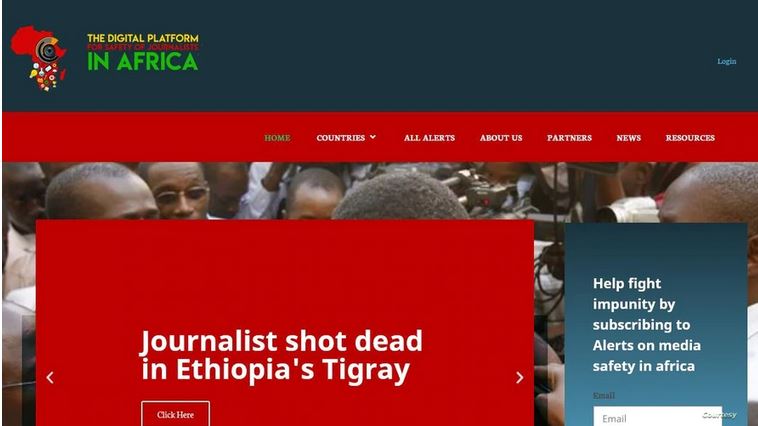Click the 'Journalist shot dead in Ethiopia's Tigray' headline
The height and width of the screenshot is (426, 758).
[x=282, y=355]
